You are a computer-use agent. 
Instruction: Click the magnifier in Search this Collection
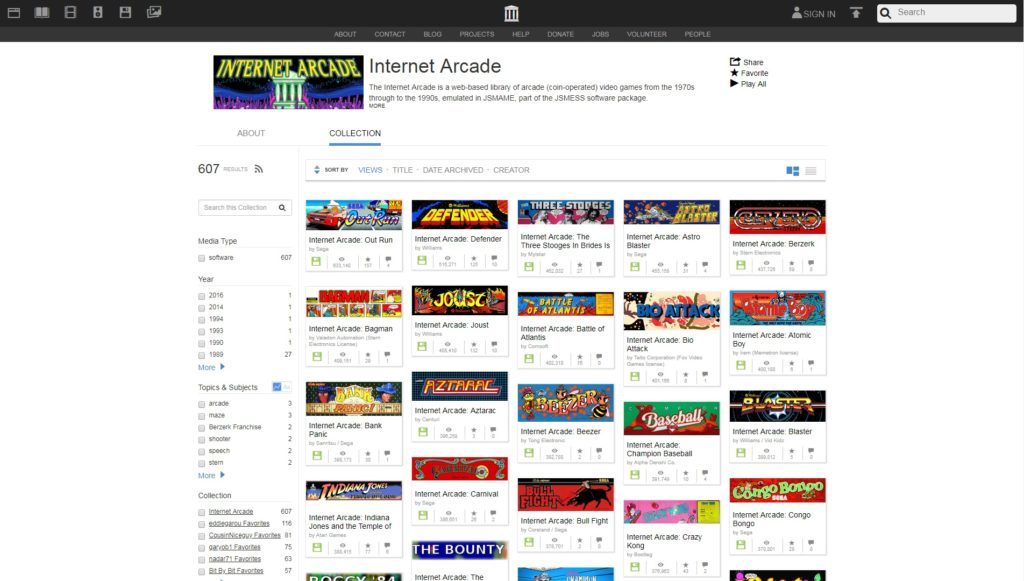(282, 208)
